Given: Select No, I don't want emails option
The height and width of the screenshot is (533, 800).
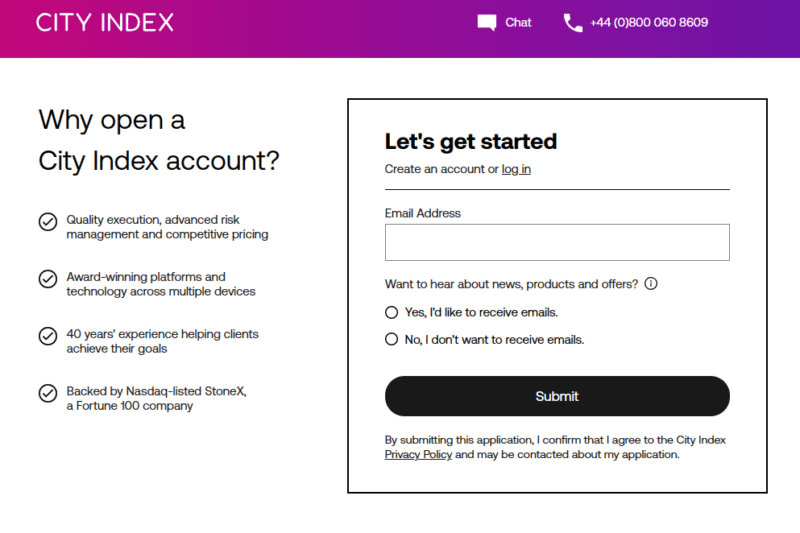Looking at the screenshot, I should [x=392, y=339].
